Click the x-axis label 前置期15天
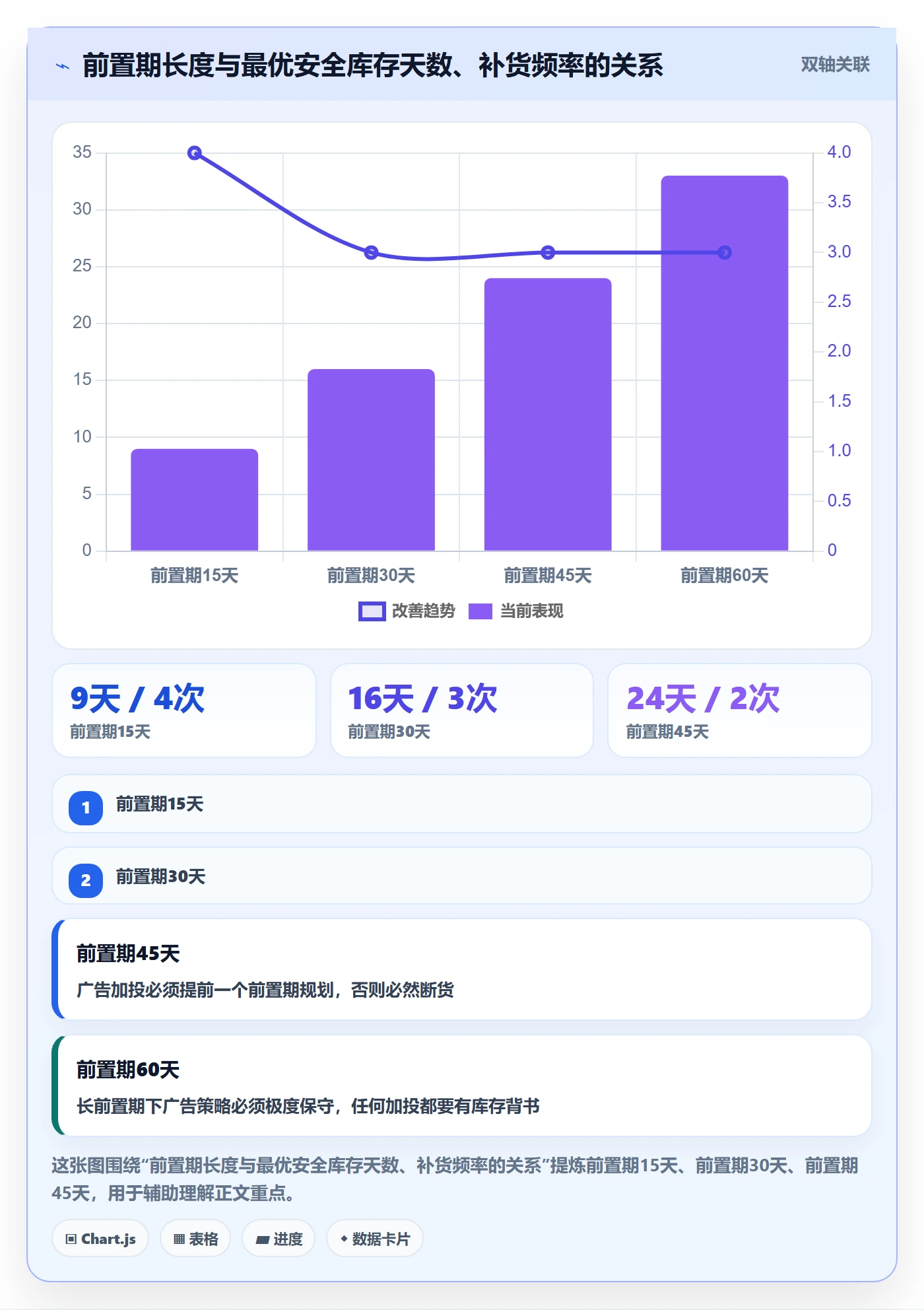 (x=194, y=576)
